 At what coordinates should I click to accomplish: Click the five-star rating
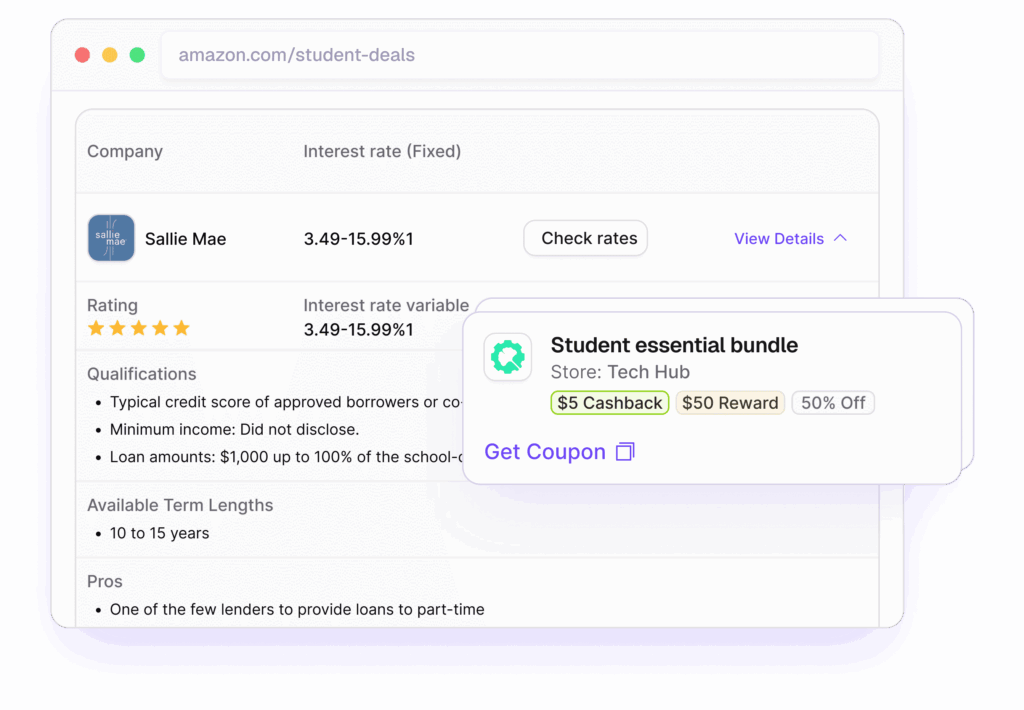[138, 328]
